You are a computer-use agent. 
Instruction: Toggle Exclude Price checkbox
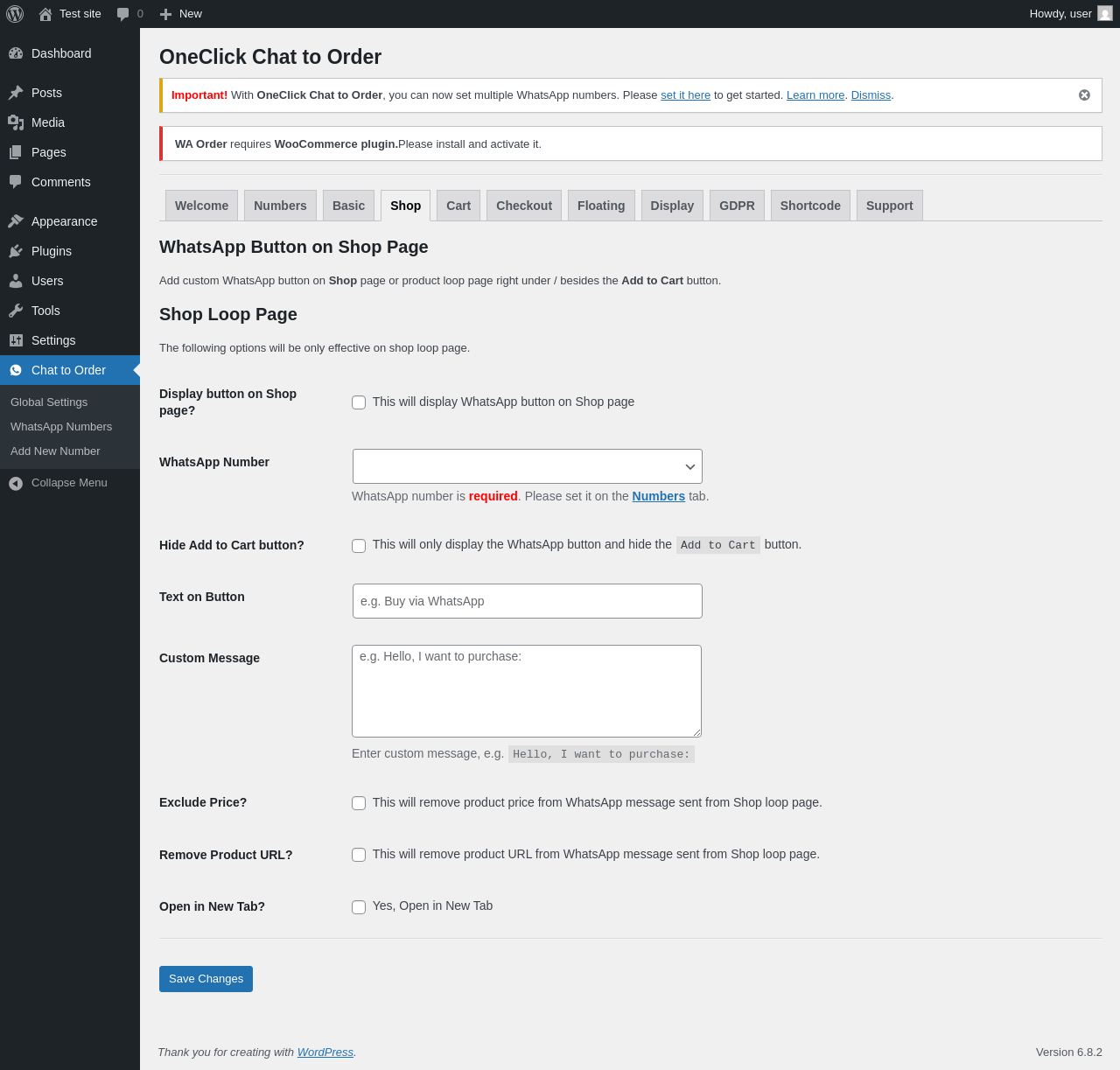[x=359, y=803]
